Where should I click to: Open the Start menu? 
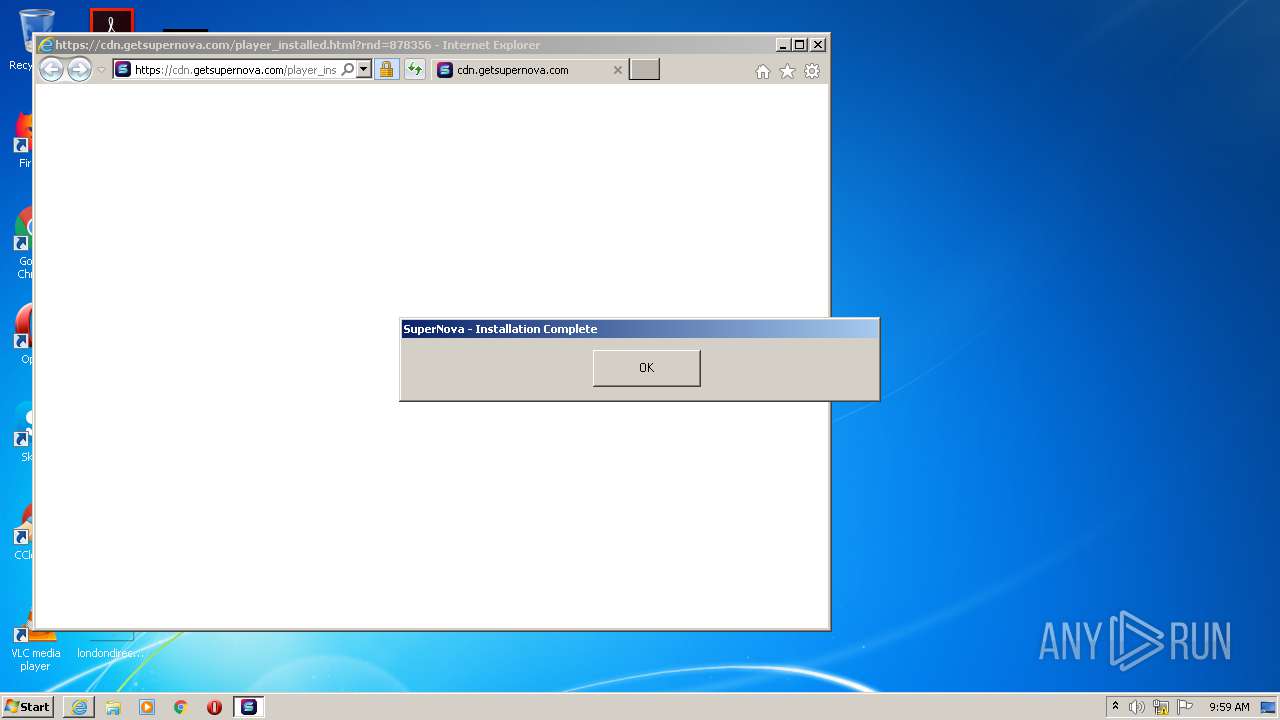[x=27, y=707]
